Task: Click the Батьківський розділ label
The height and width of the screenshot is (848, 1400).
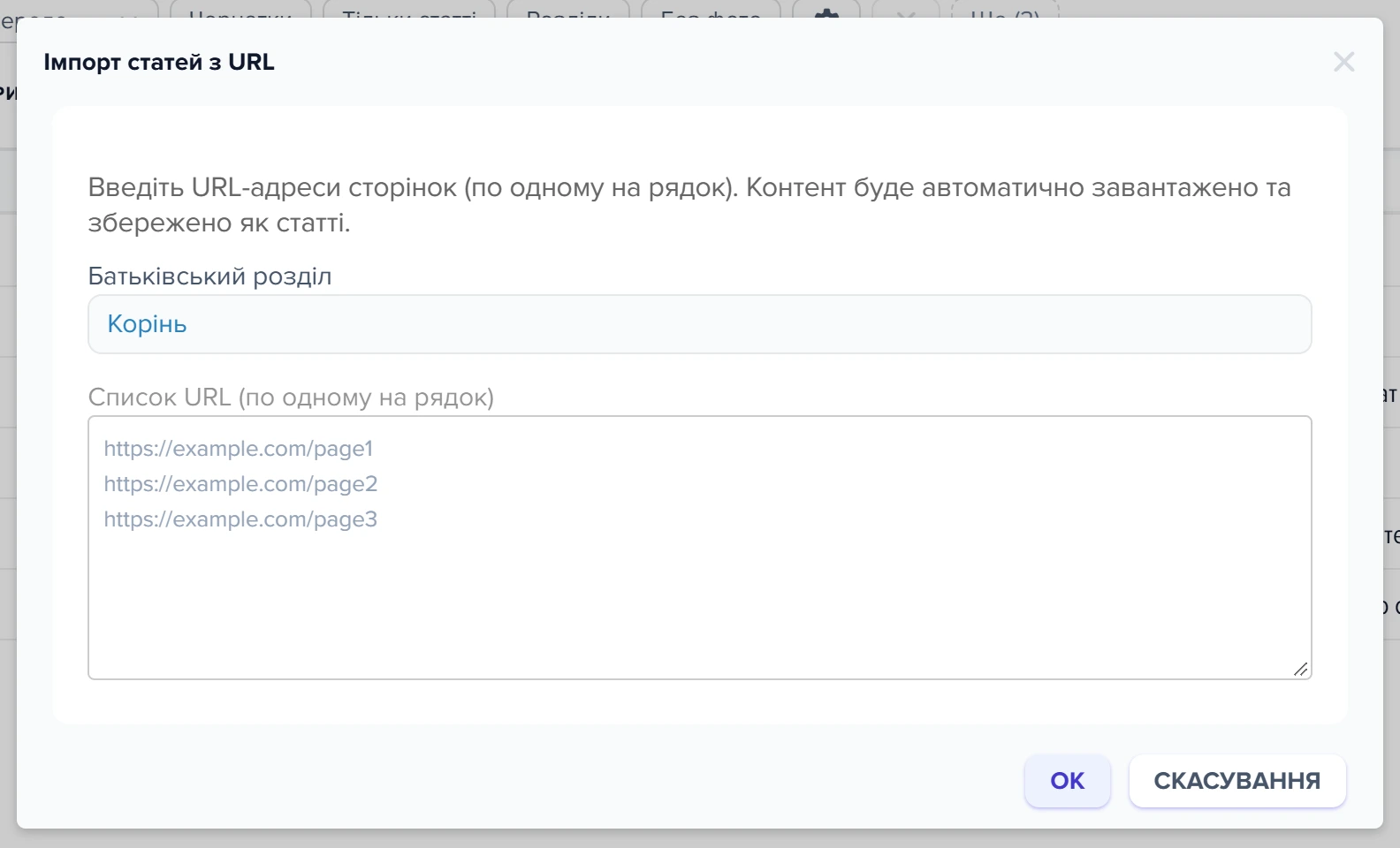Action: (209, 276)
